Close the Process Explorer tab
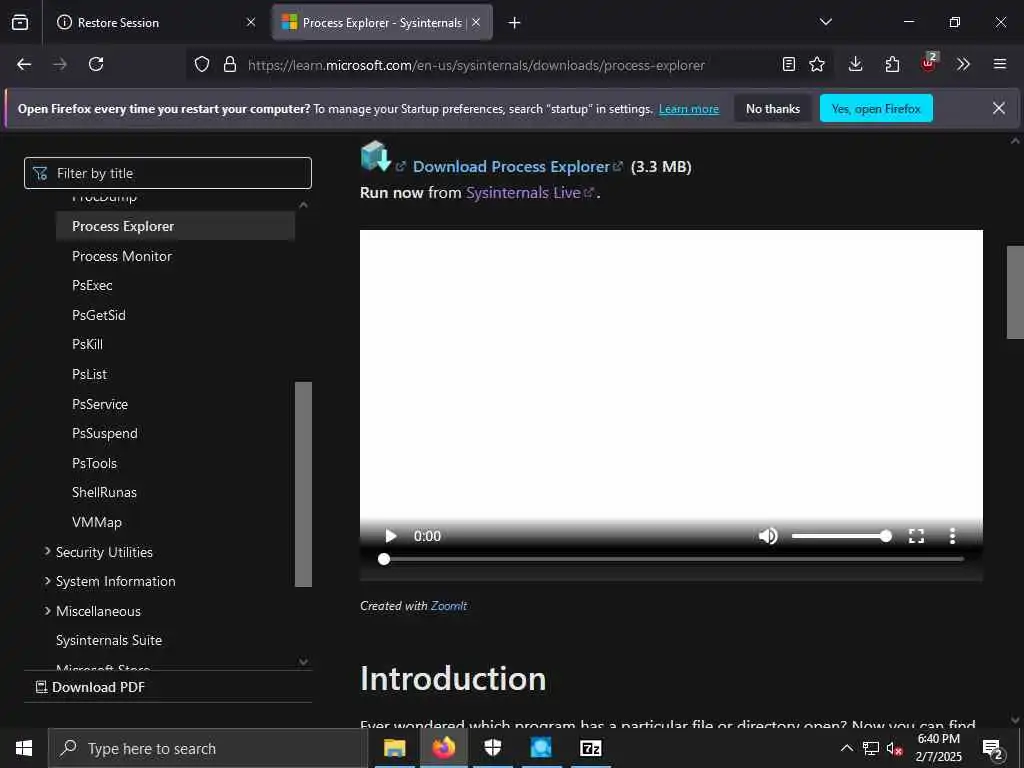 (476, 22)
